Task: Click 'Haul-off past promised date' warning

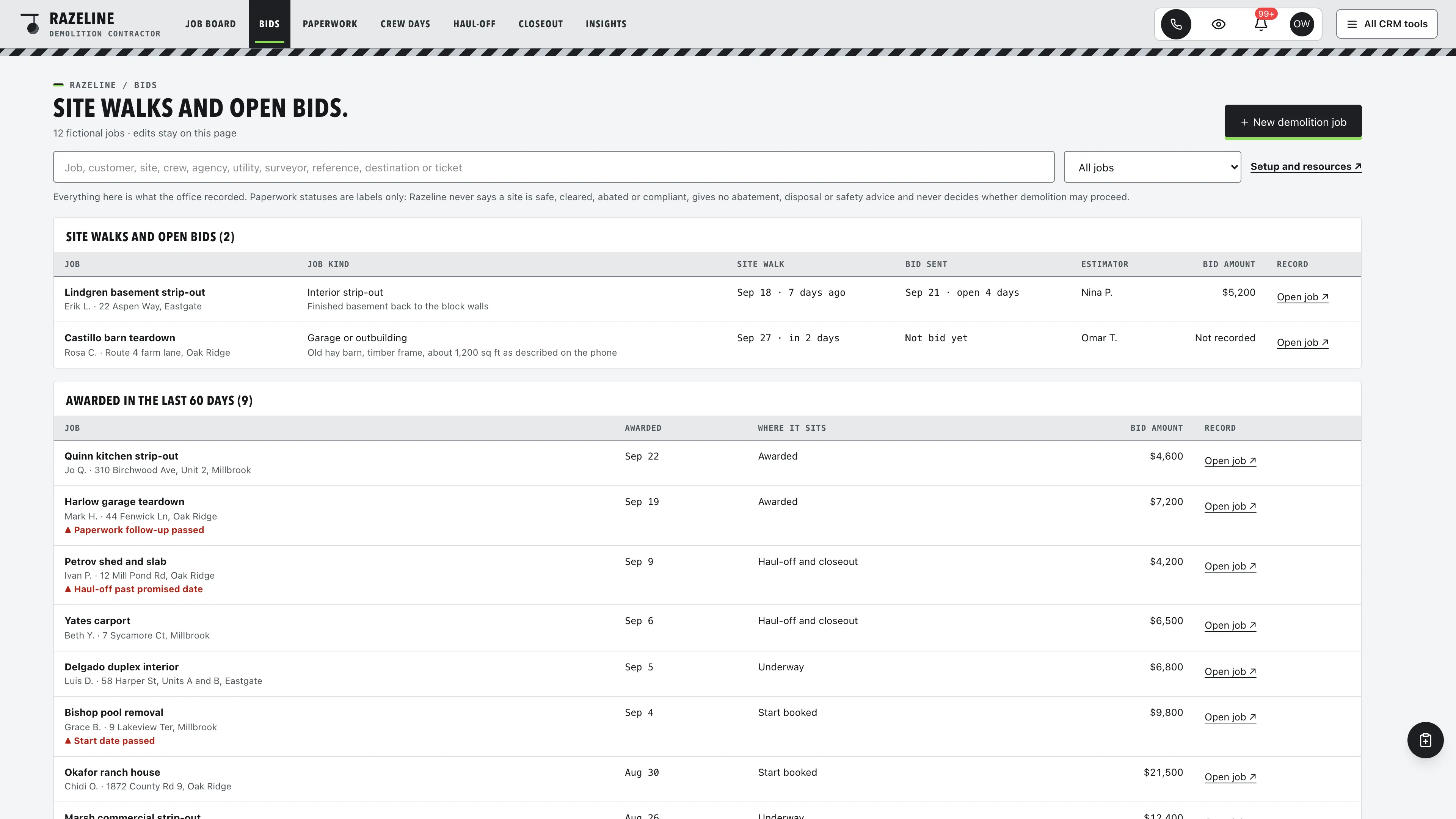Action: pos(133,589)
